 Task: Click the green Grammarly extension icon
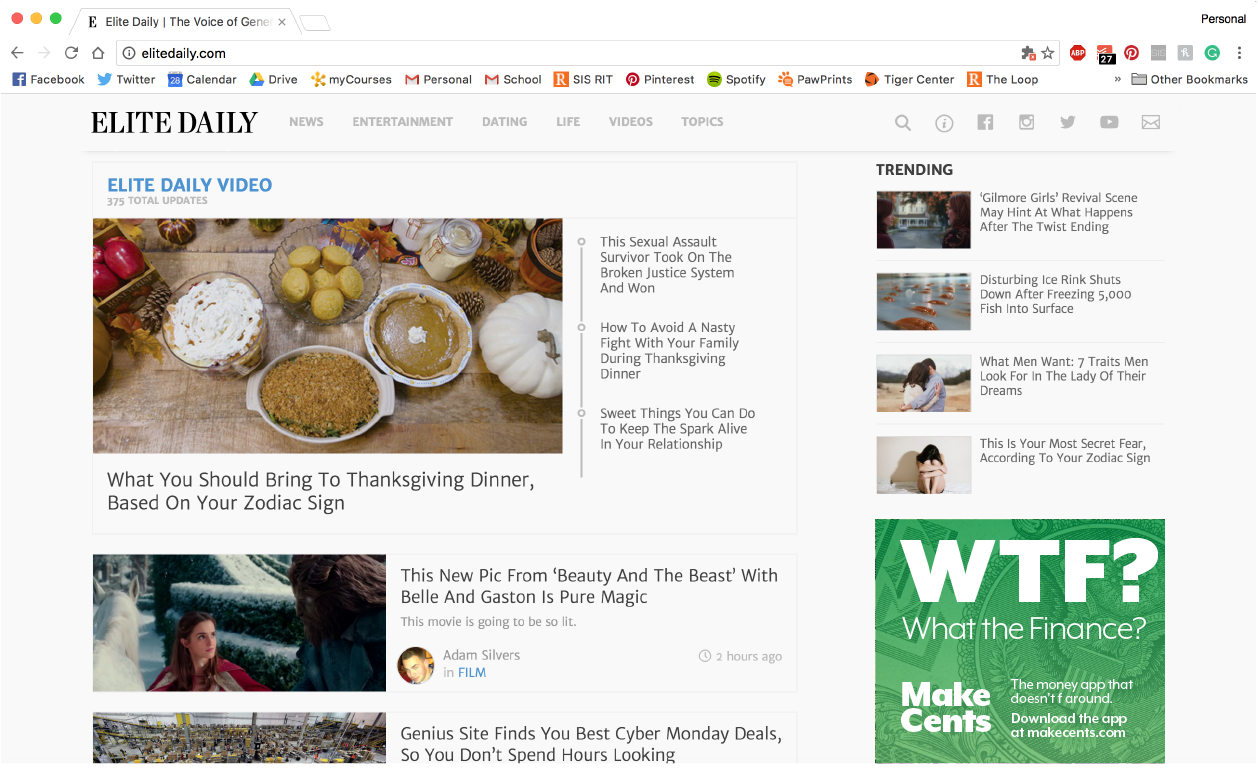click(x=1212, y=53)
